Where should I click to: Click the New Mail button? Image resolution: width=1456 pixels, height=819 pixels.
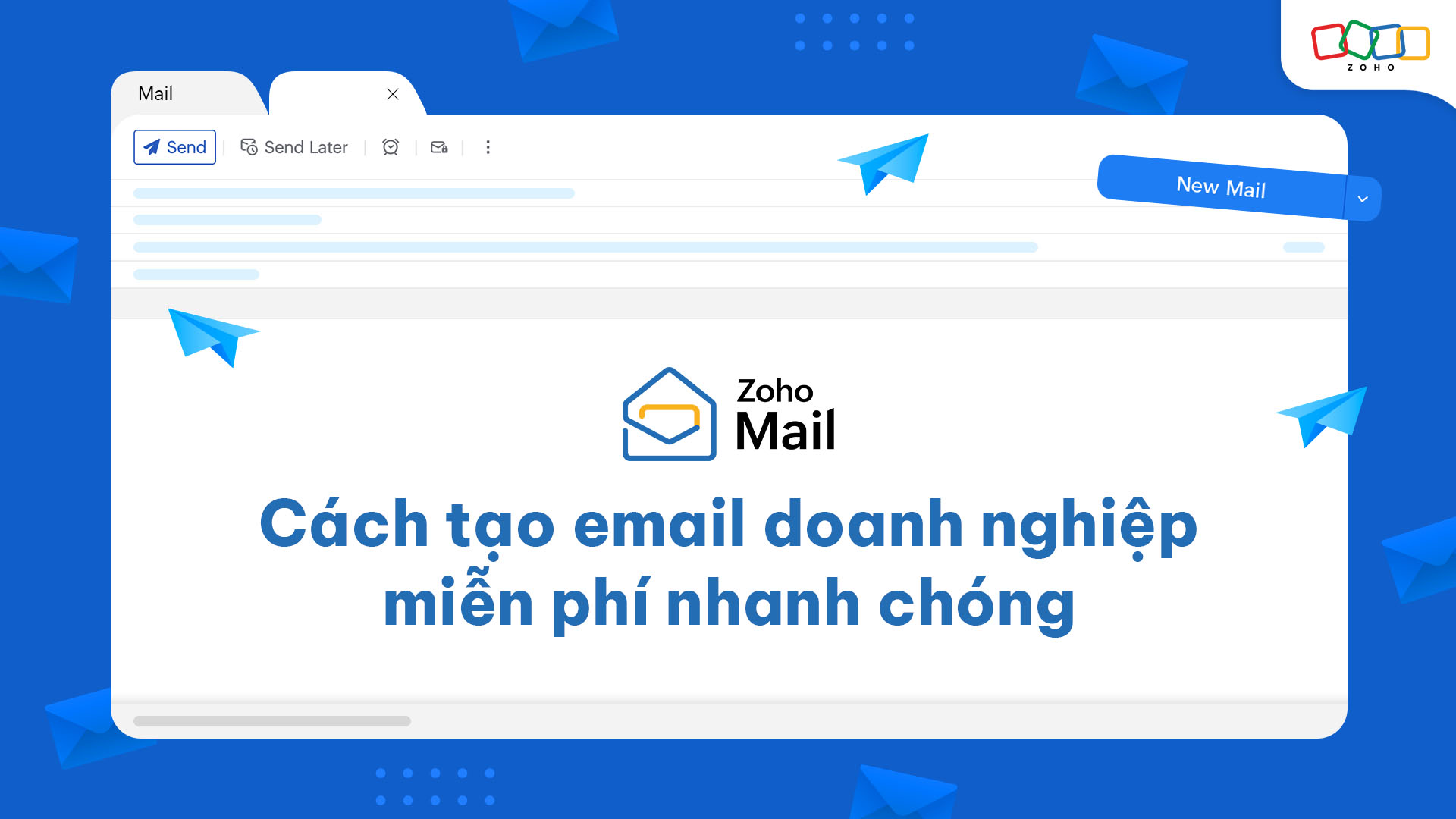1220,188
